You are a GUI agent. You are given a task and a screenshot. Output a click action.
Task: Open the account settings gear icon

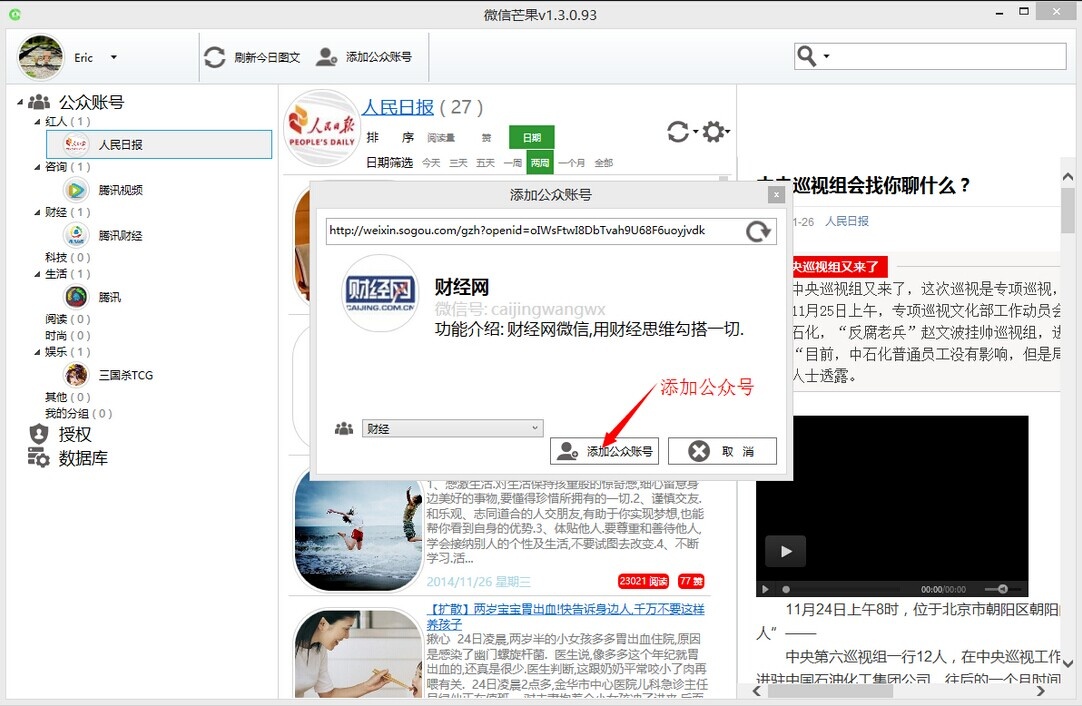coord(714,131)
